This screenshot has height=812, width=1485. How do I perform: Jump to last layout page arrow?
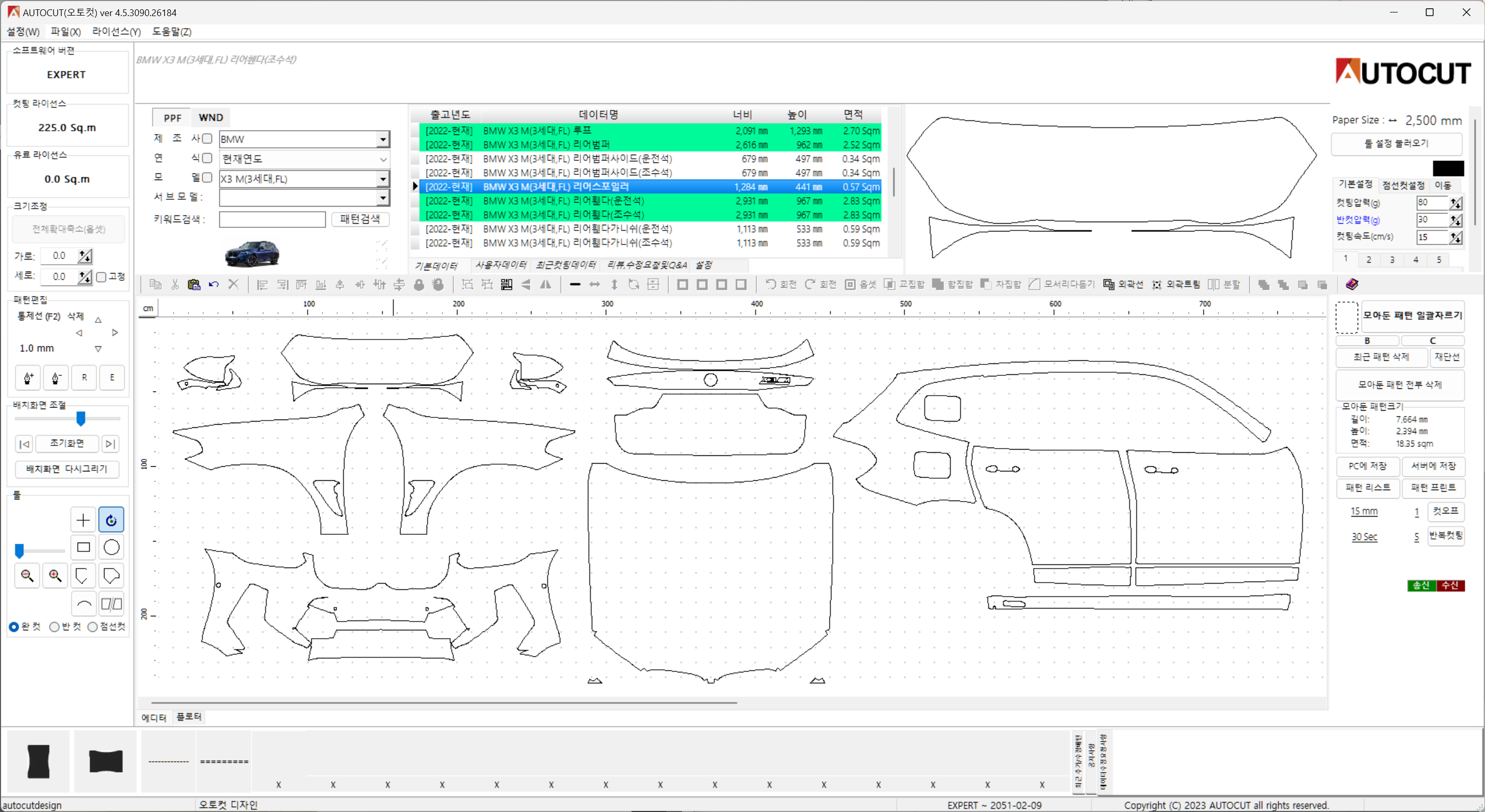(x=110, y=444)
